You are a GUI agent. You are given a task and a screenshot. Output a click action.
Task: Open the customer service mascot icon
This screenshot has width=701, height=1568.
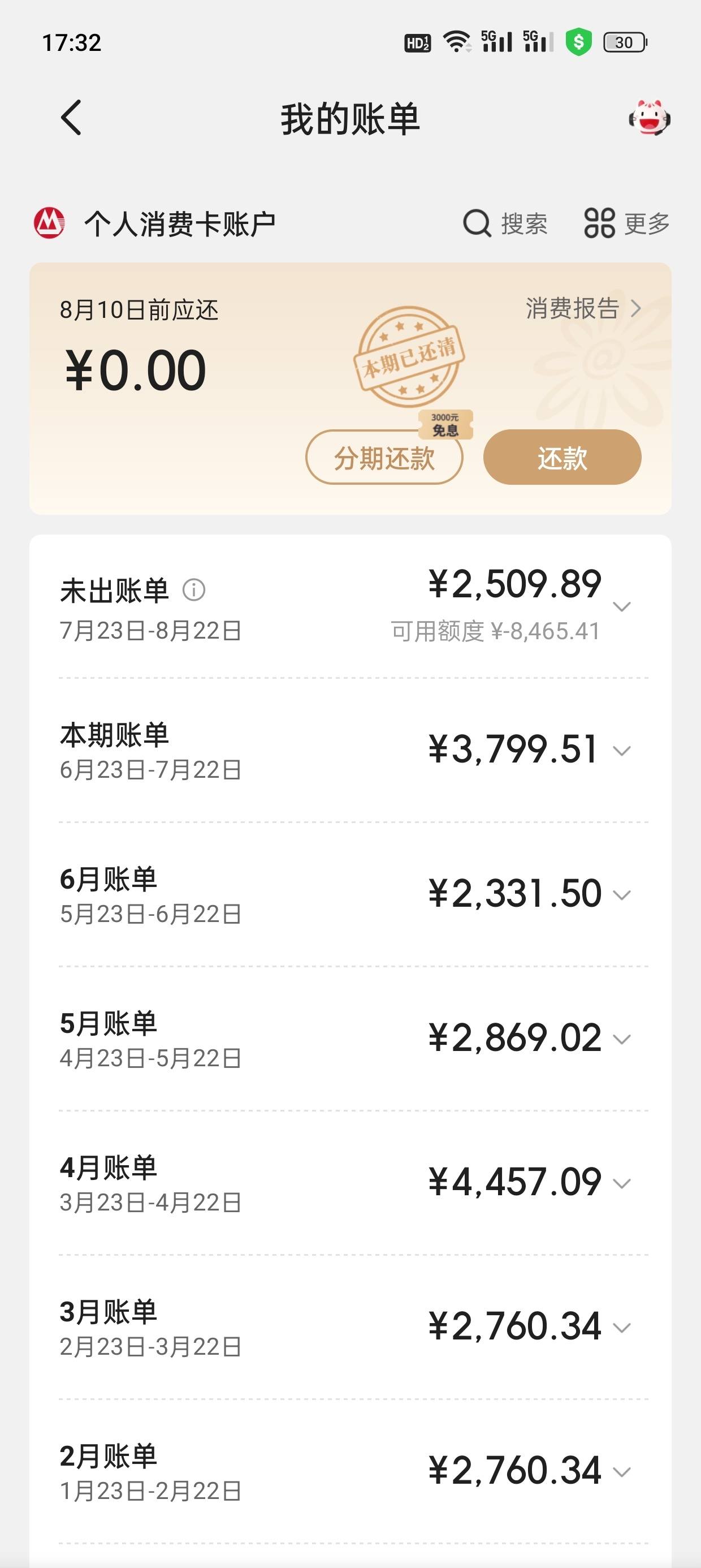650,118
